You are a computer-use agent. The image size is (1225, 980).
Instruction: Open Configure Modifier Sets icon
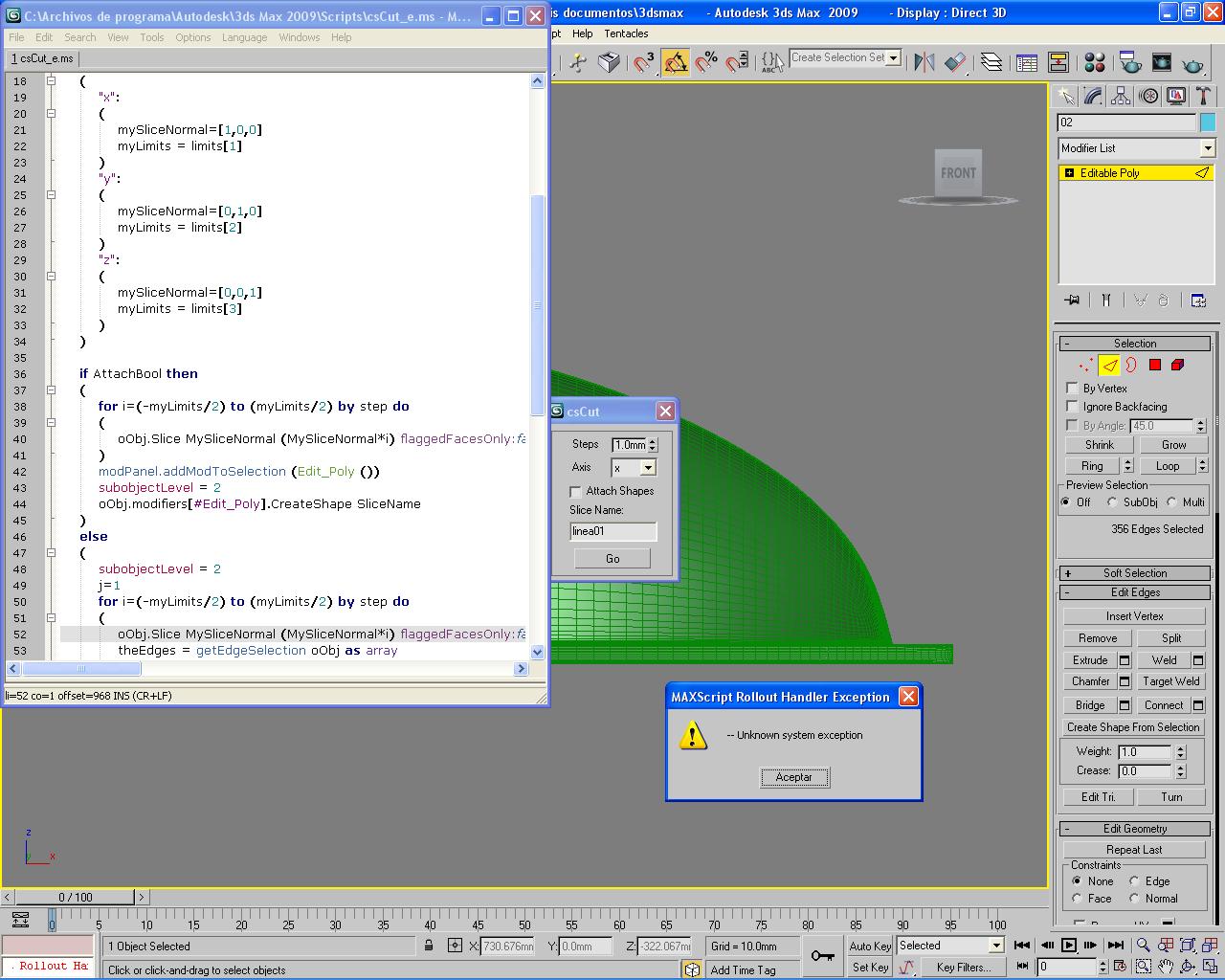1198,300
